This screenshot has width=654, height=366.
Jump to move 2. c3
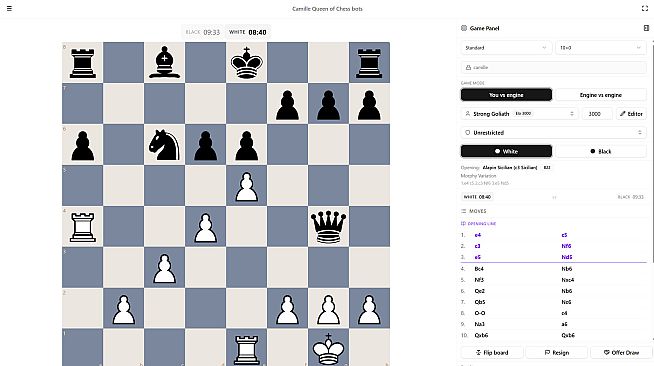[x=478, y=246]
